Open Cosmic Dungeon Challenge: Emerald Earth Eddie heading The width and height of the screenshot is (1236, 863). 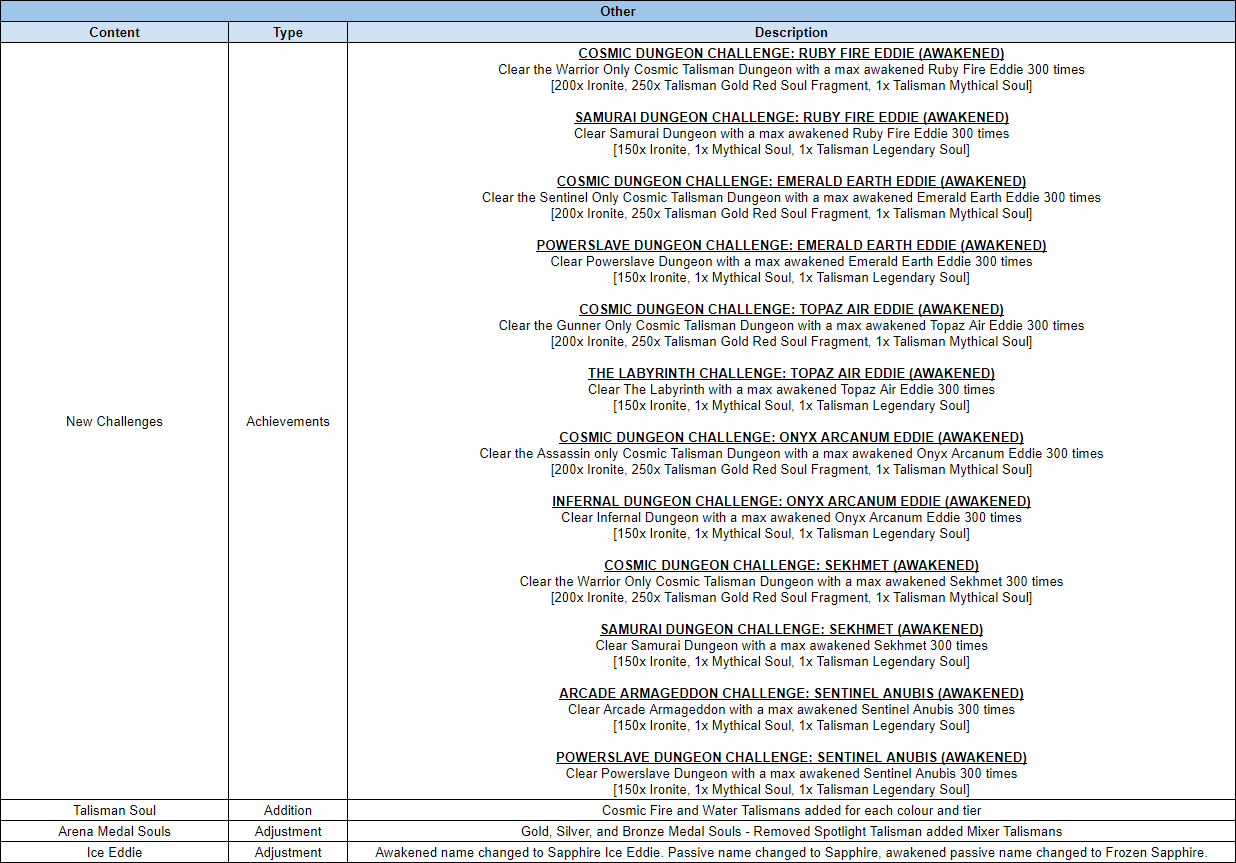point(791,181)
